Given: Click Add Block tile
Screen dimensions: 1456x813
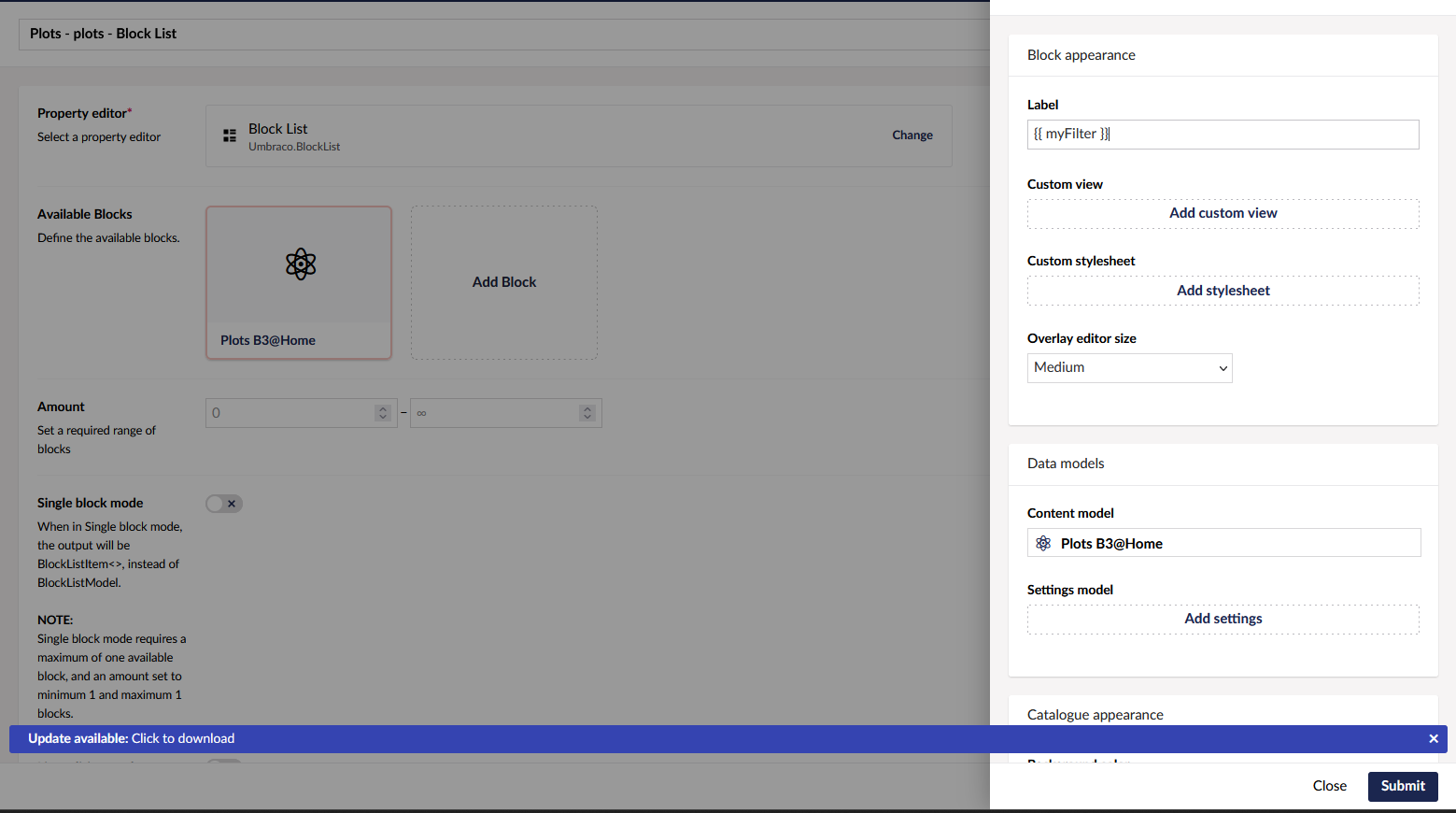Looking at the screenshot, I should tap(504, 282).
